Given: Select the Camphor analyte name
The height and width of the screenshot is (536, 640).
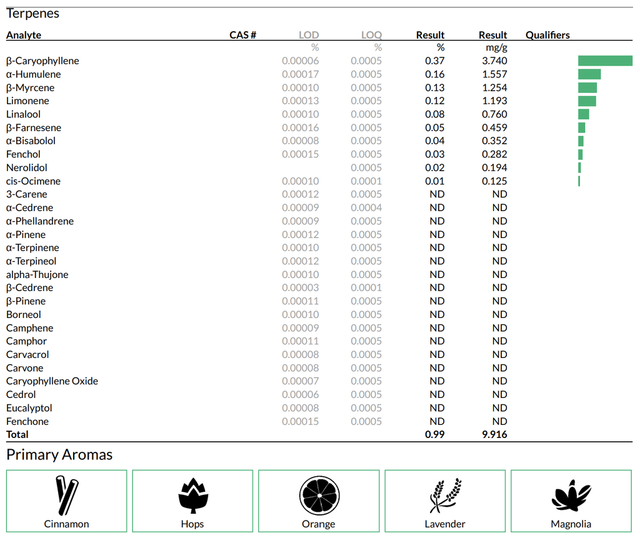Looking at the screenshot, I should click(27, 341).
